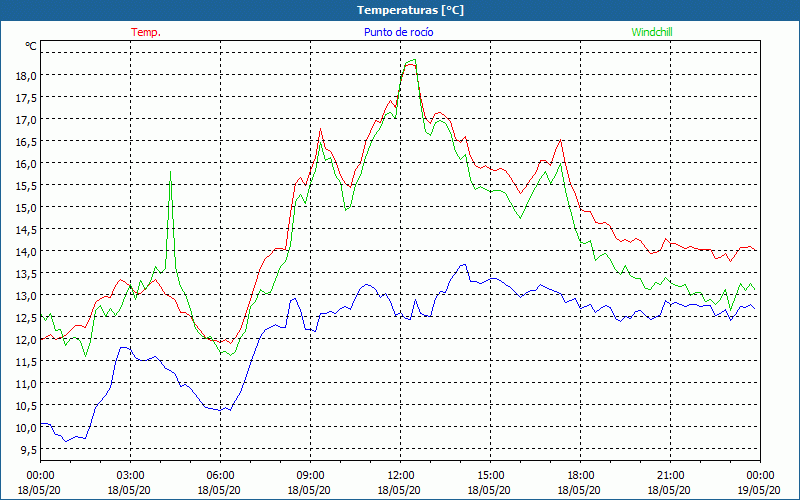This screenshot has width=800, height=500.
Task: Click the 13,0 y-axis value
Action: 26,295
